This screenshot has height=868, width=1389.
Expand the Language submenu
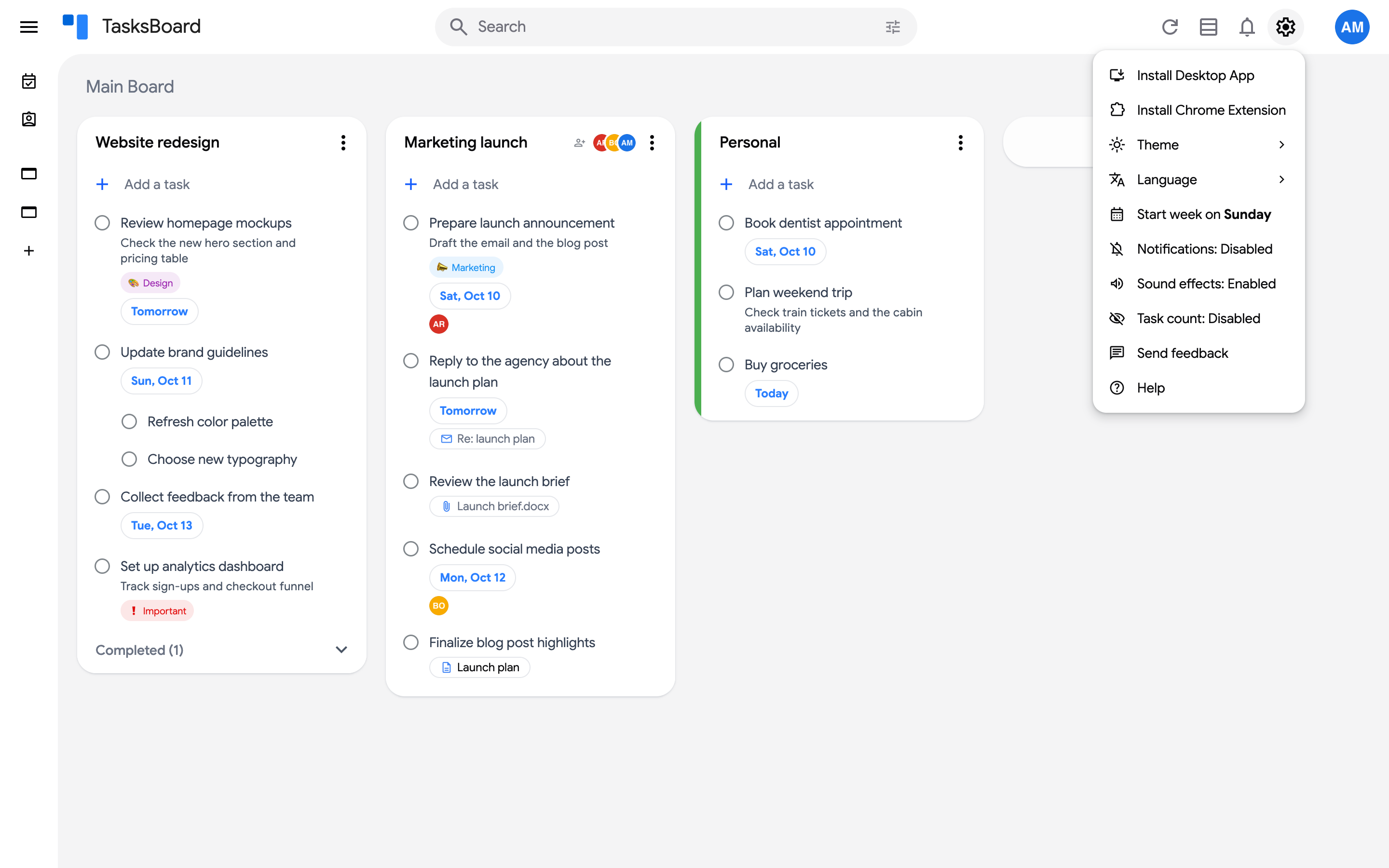[x=1198, y=180]
